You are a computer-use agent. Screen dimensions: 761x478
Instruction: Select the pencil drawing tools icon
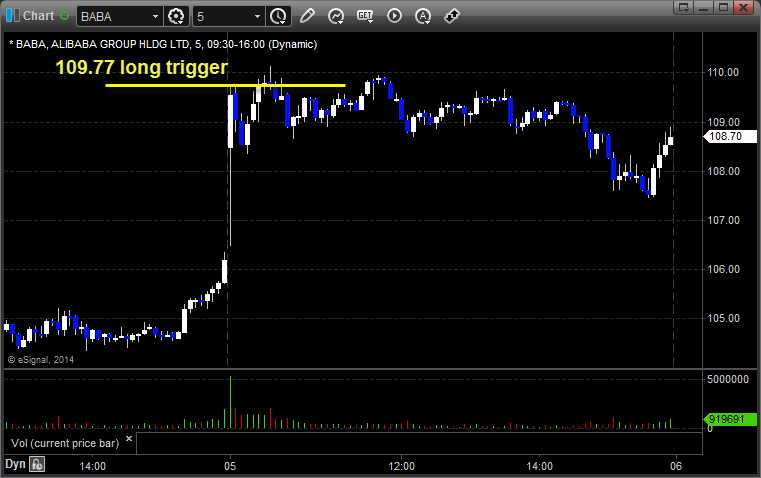coord(307,16)
